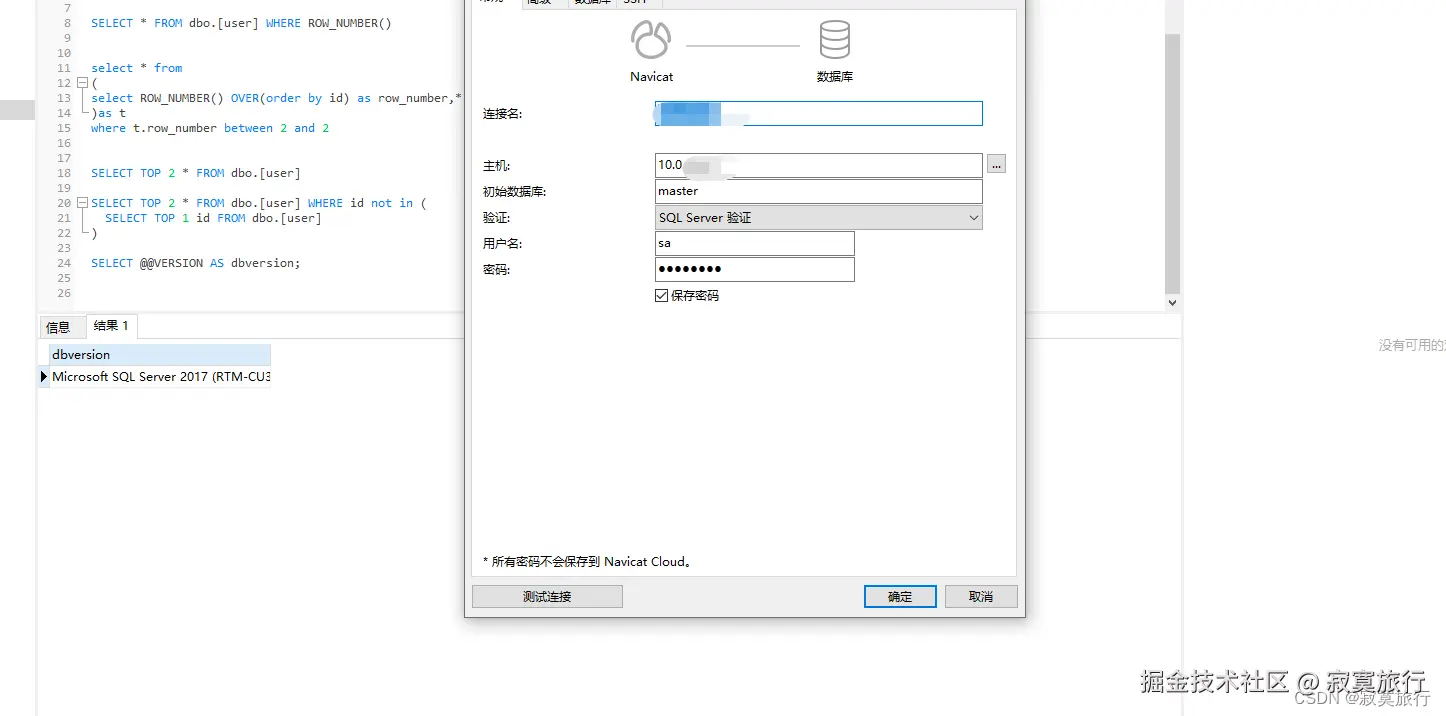Click code line SELECT @@VERSION AS dbversion;
The height and width of the screenshot is (716, 1446).
pos(195,263)
